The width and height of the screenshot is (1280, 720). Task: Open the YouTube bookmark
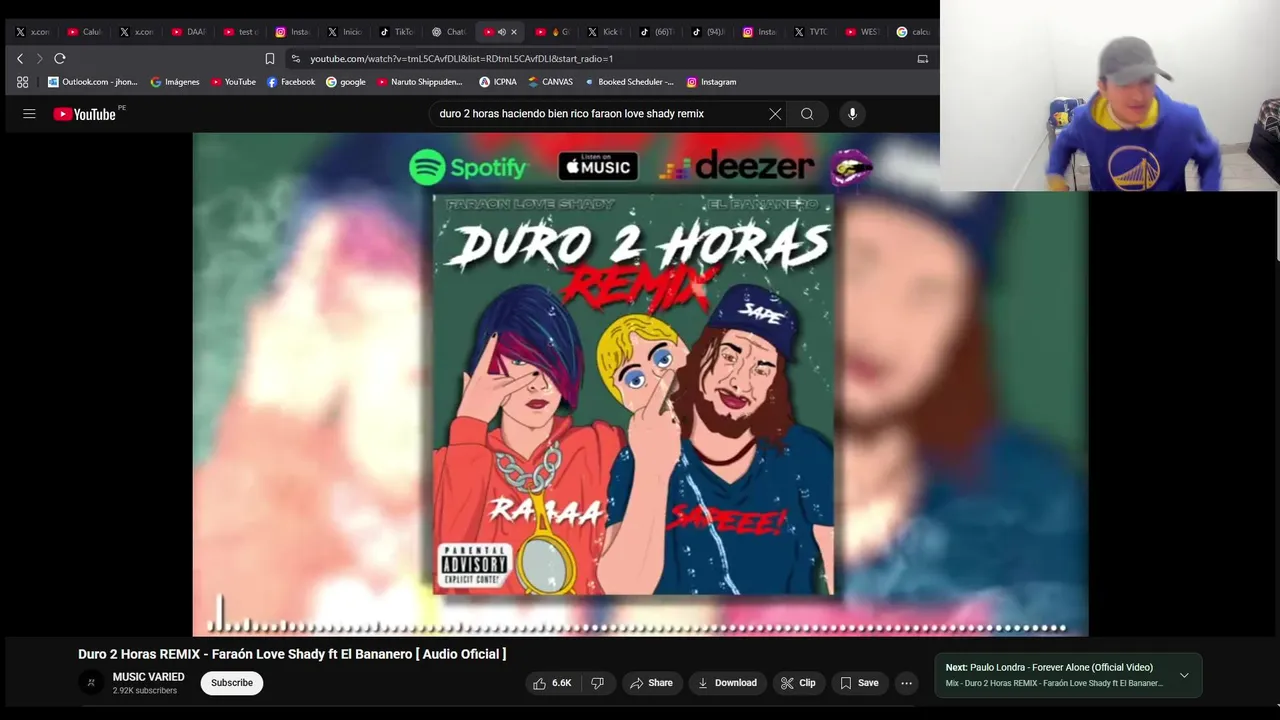tap(232, 82)
